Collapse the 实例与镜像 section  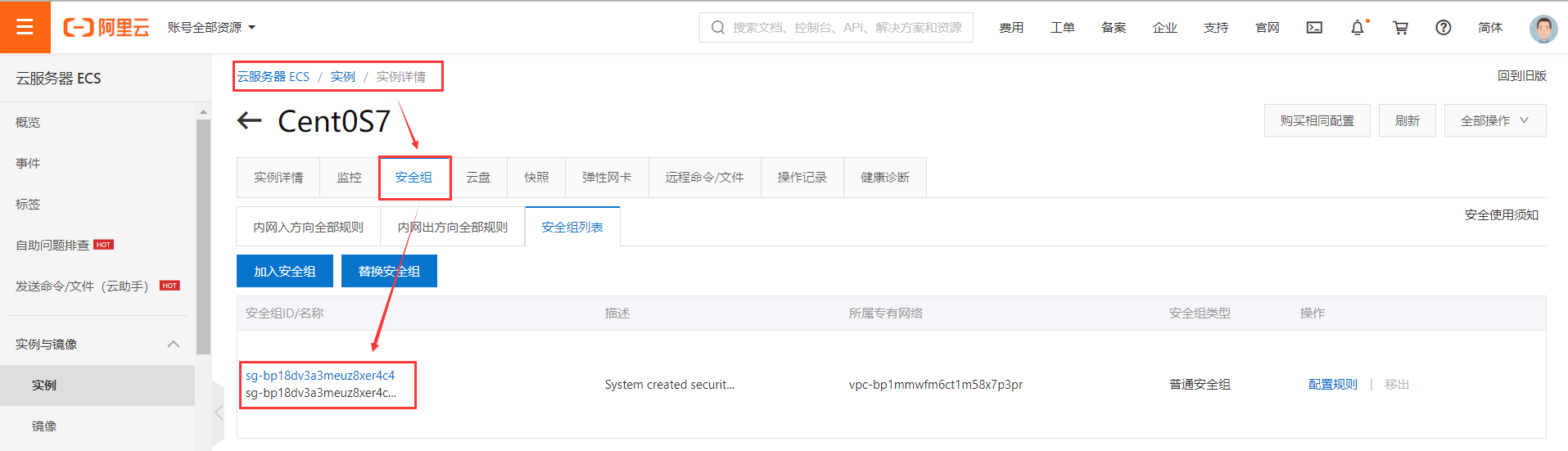pyautogui.click(x=173, y=344)
